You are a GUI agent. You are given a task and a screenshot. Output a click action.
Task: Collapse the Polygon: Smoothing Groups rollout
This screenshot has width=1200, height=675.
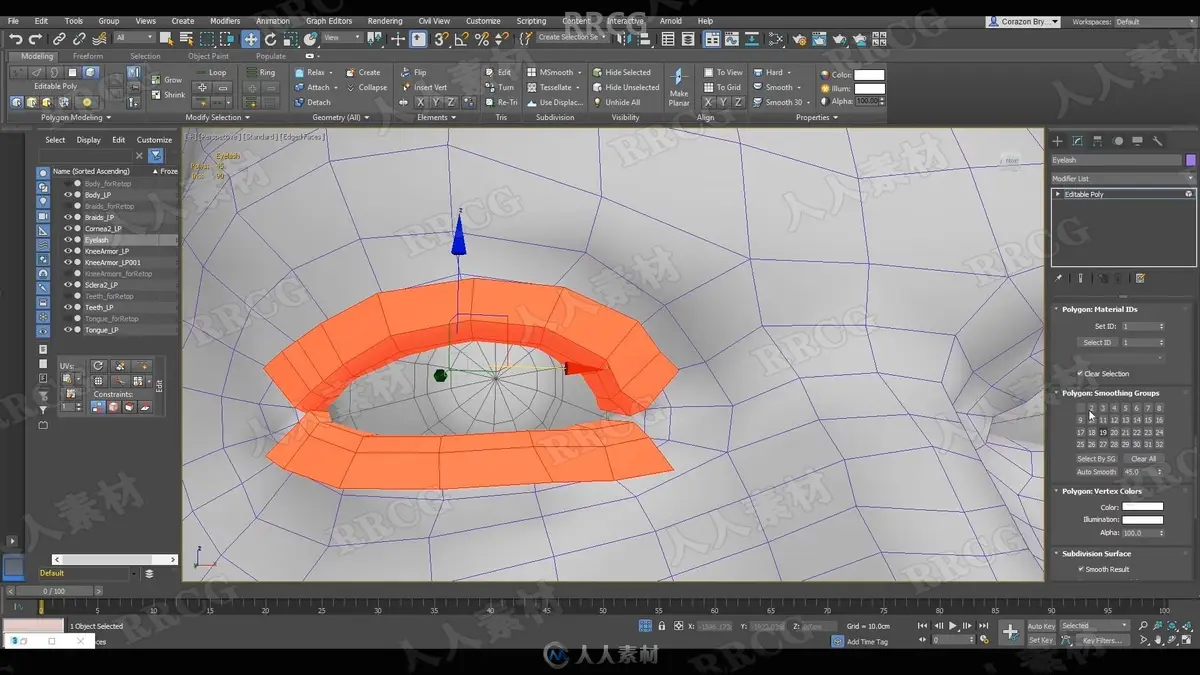tap(1110, 393)
